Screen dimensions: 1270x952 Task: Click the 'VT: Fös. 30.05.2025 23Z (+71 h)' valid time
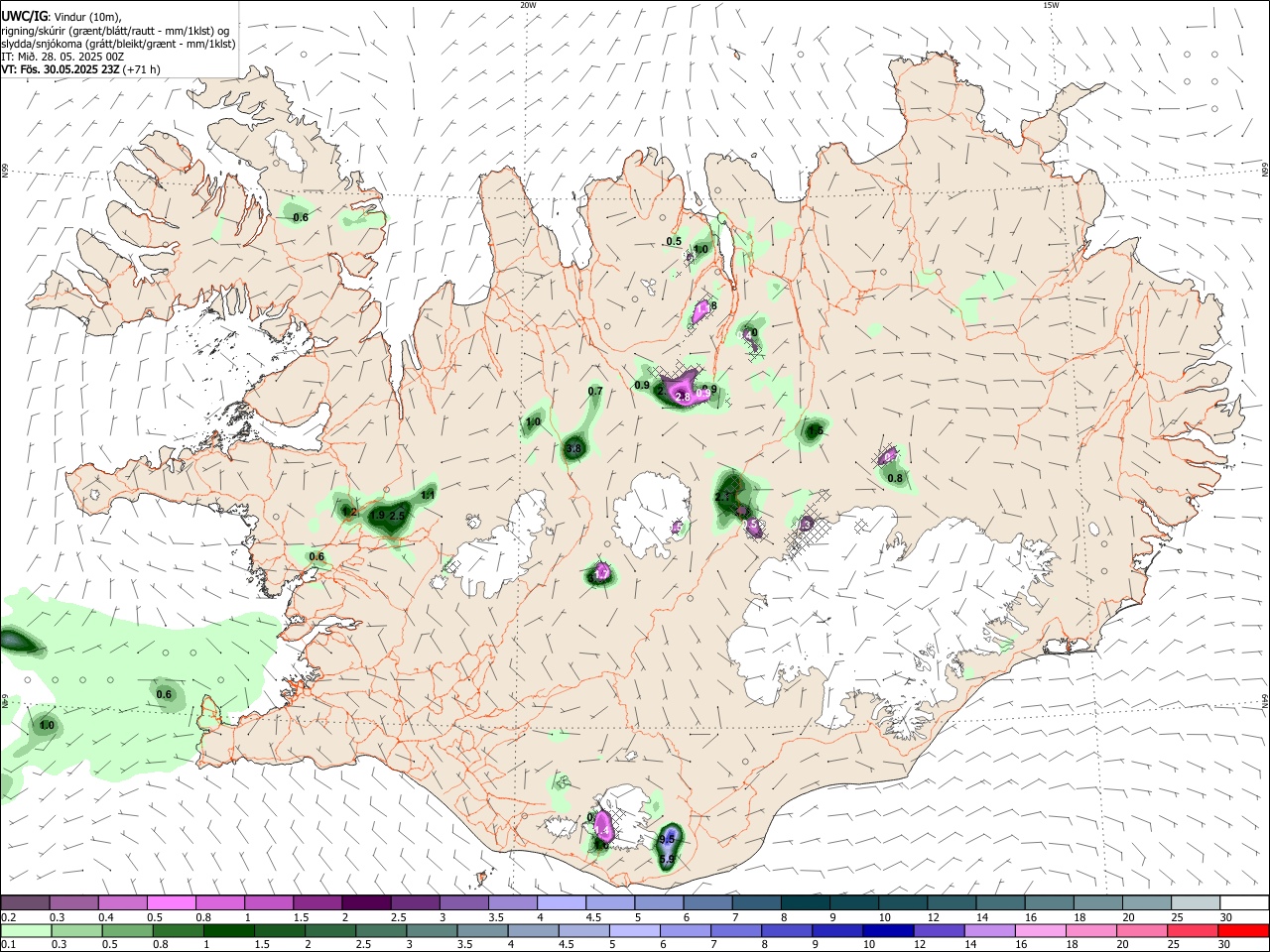pyautogui.click(x=80, y=69)
